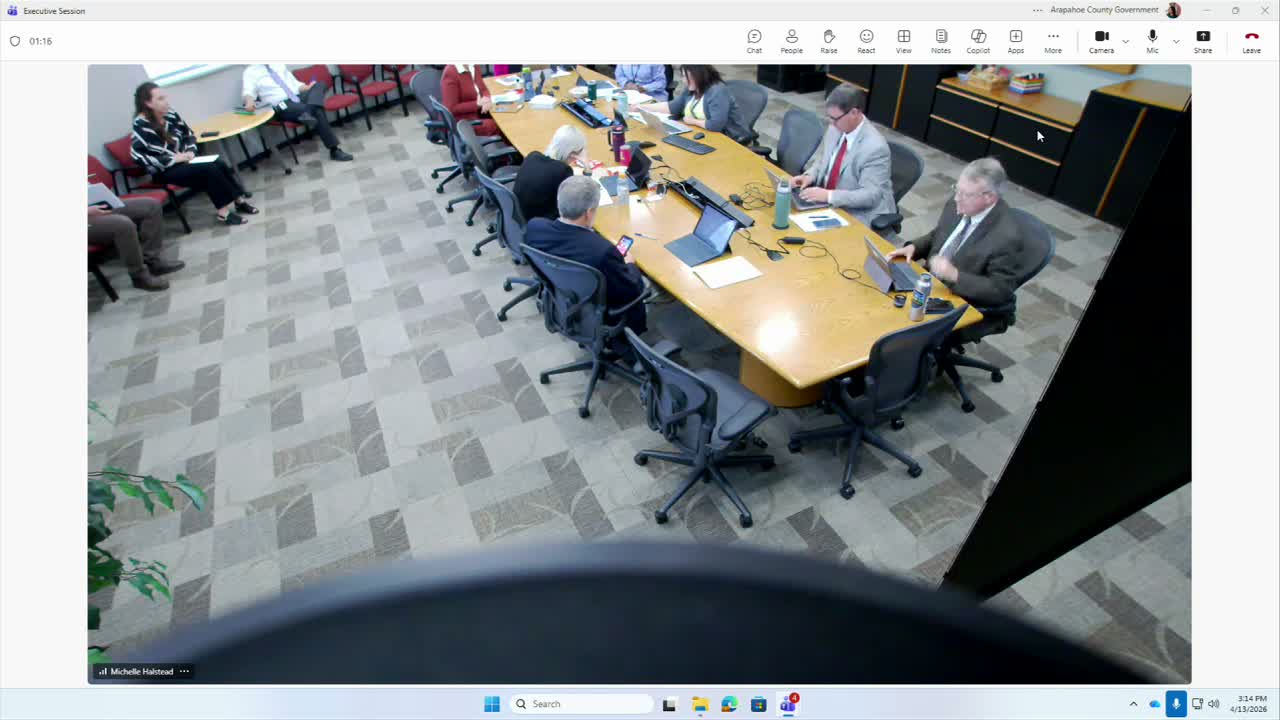The width and height of the screenshot is (1280, 720).
Task: Expand Mic options dropdown arrow
Action: pyautogui.click(x=1176, y=41)
